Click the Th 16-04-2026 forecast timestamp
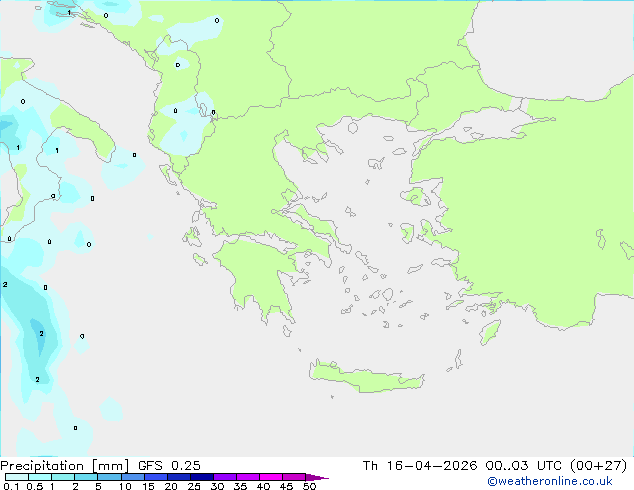 click(495, 466)
